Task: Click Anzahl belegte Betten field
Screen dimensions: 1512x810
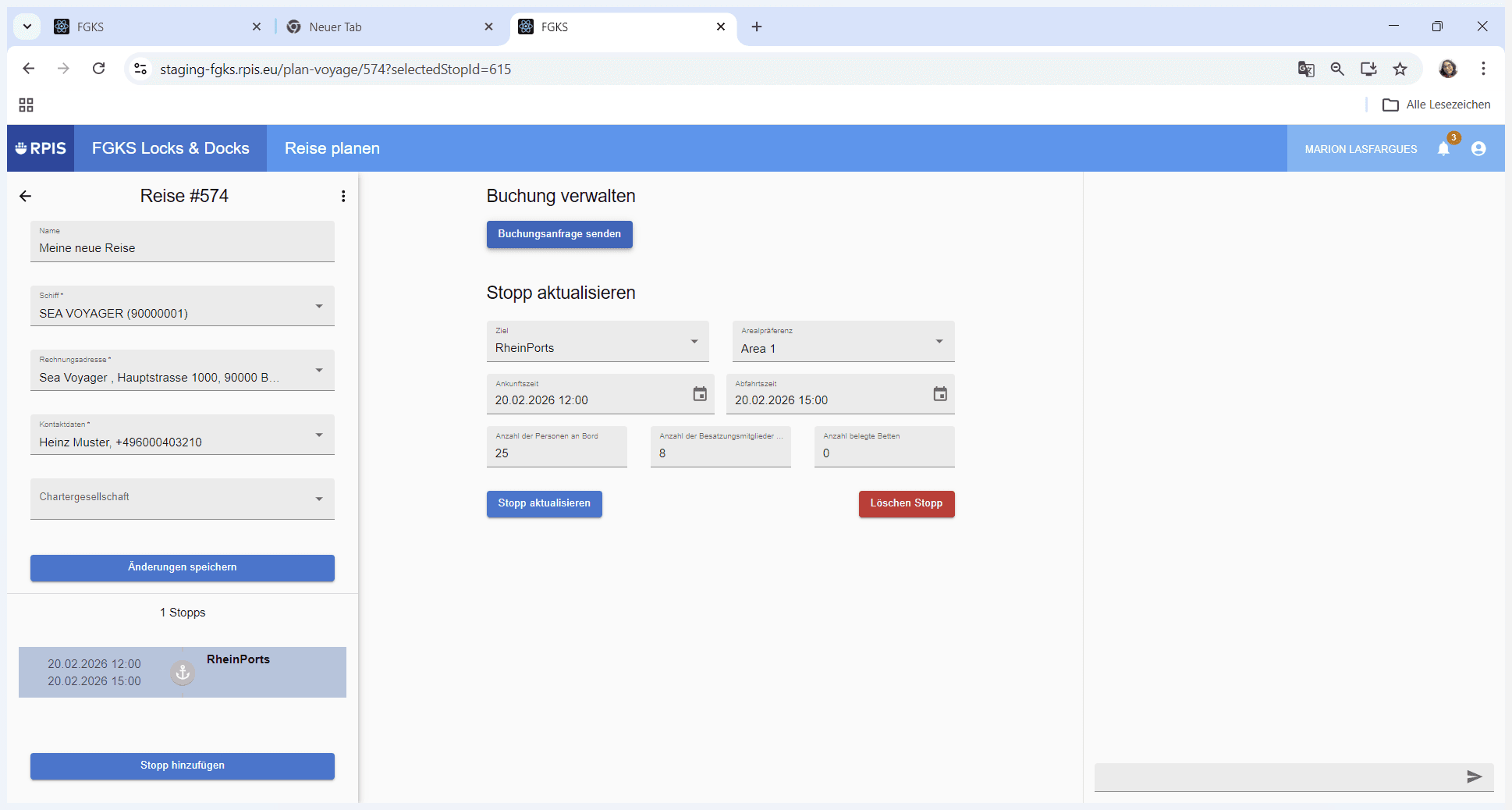Action: [885, 446]
